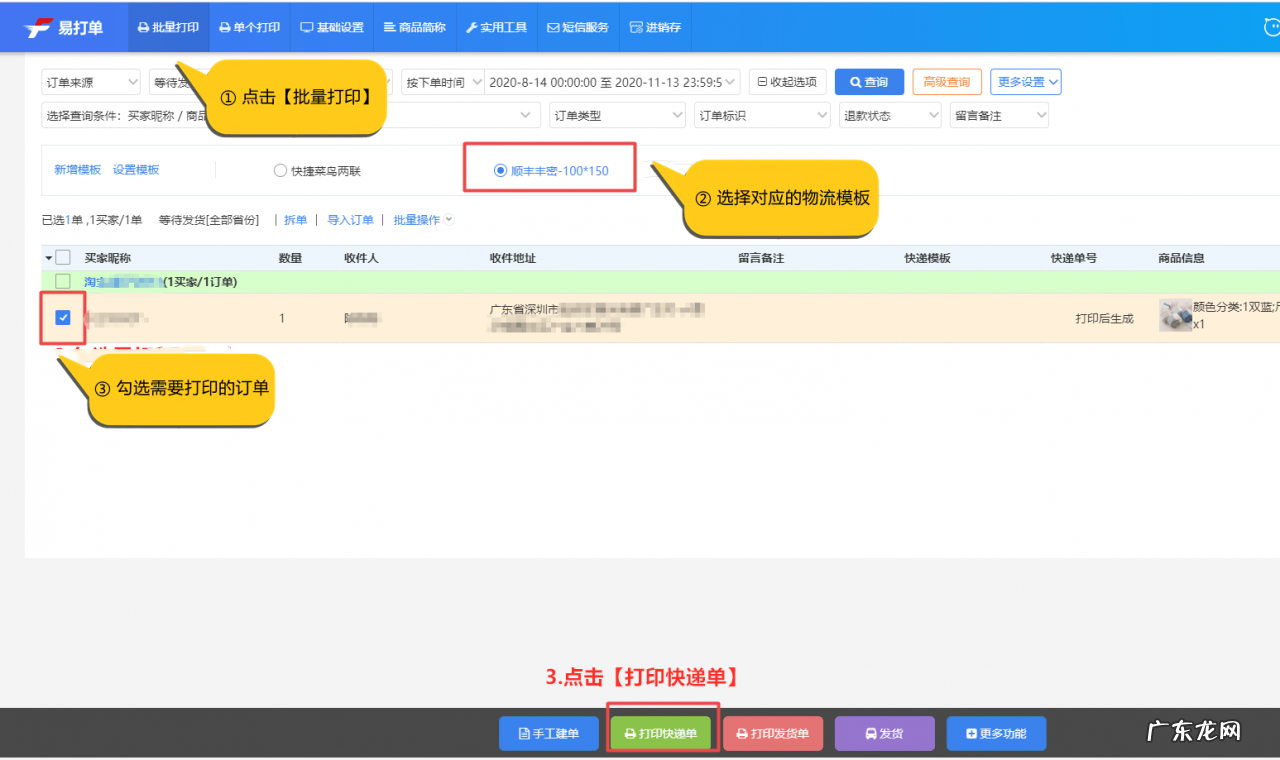The width and height of the screenshot is (1280, 760).
Task: Click the envelope icon on 短信服务
Action: (x=553, y=27)
